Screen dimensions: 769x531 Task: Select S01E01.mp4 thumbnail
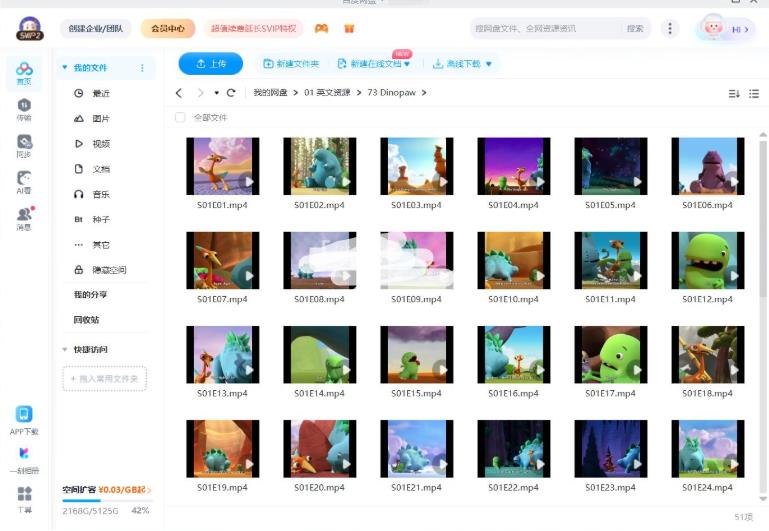coord(223,166)
